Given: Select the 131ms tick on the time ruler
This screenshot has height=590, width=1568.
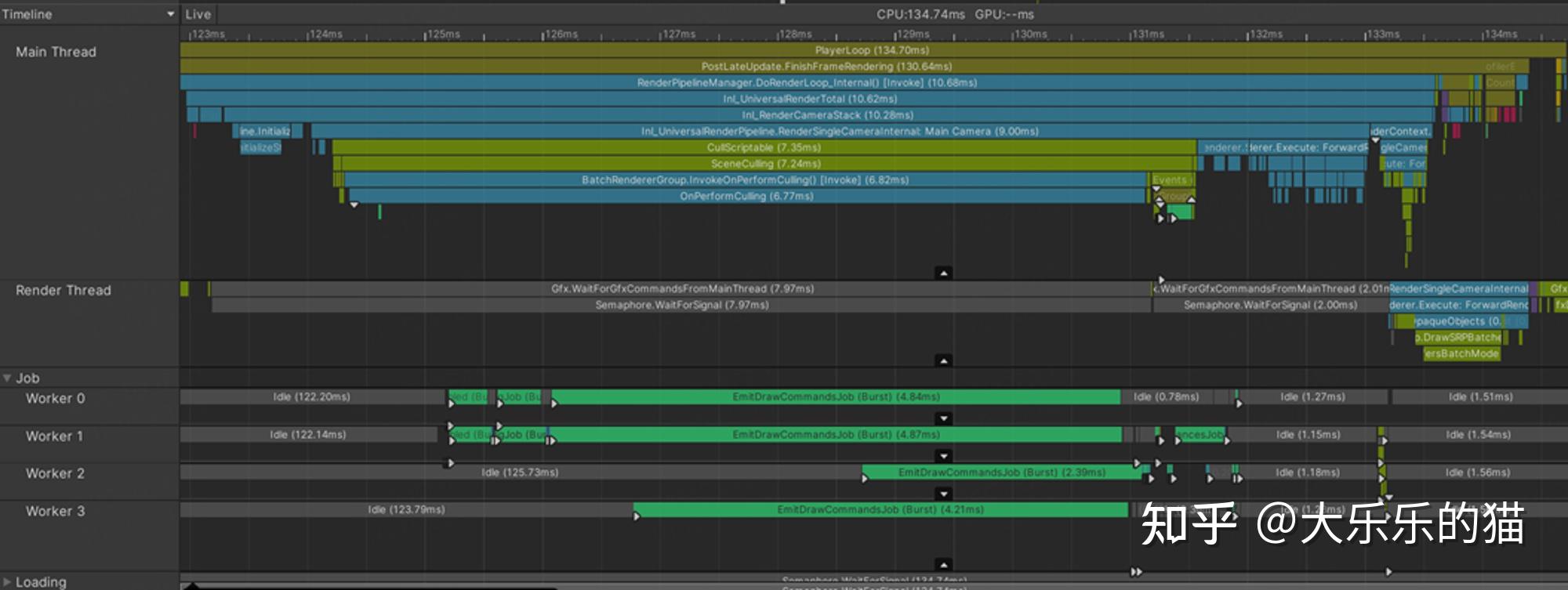Looking at the screenshot, I should (1148, 34).
